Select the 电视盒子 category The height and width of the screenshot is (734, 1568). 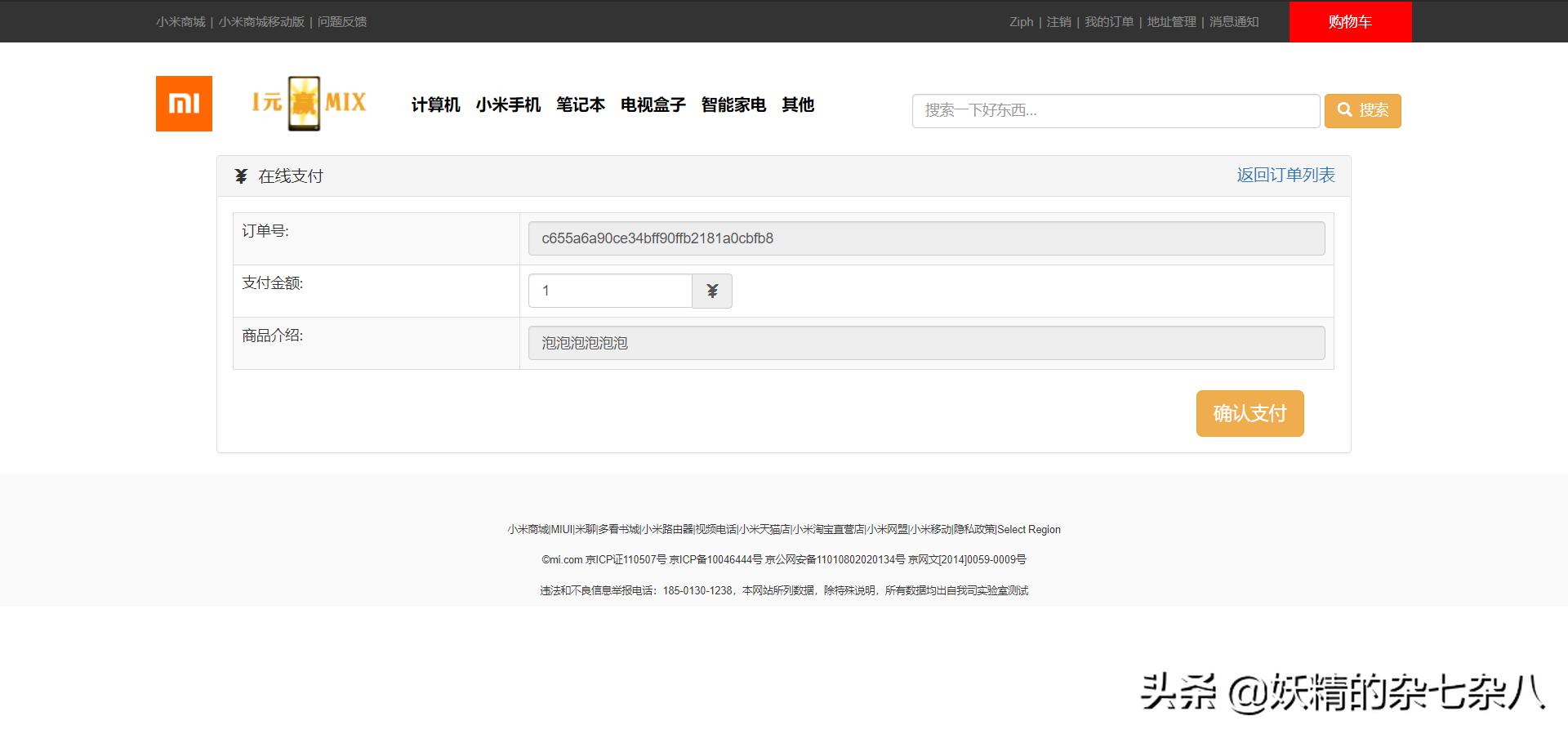pos(653,105)
